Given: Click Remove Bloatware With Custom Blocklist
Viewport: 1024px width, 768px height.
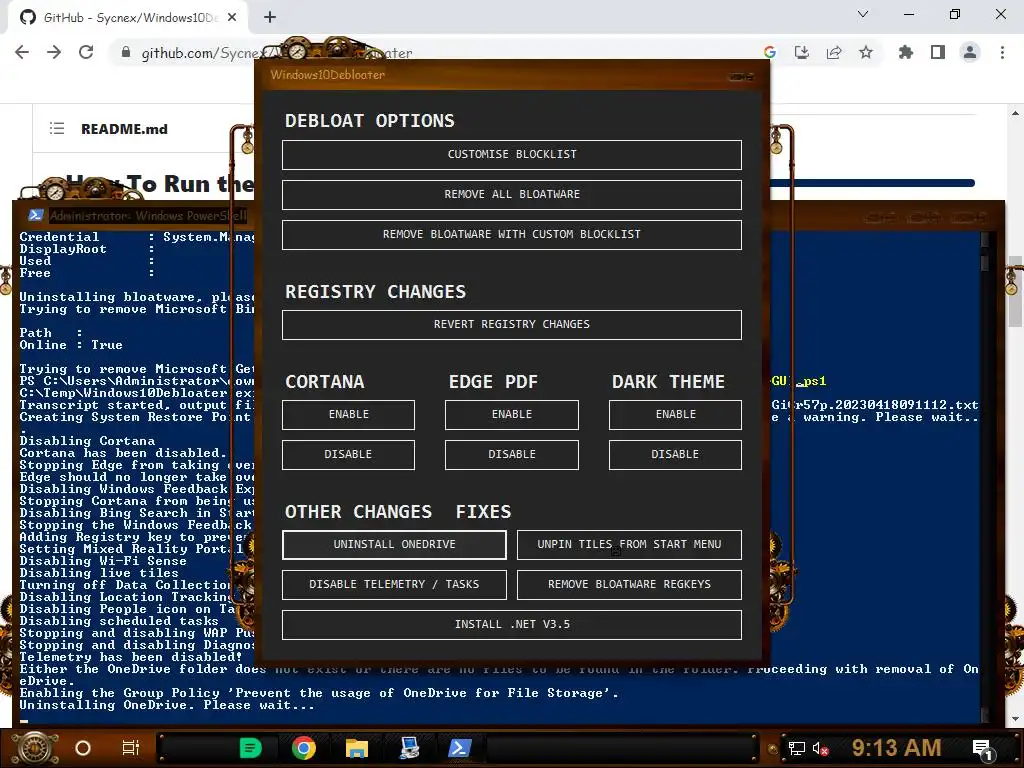Looking at the screenshot, I should 511,234.
